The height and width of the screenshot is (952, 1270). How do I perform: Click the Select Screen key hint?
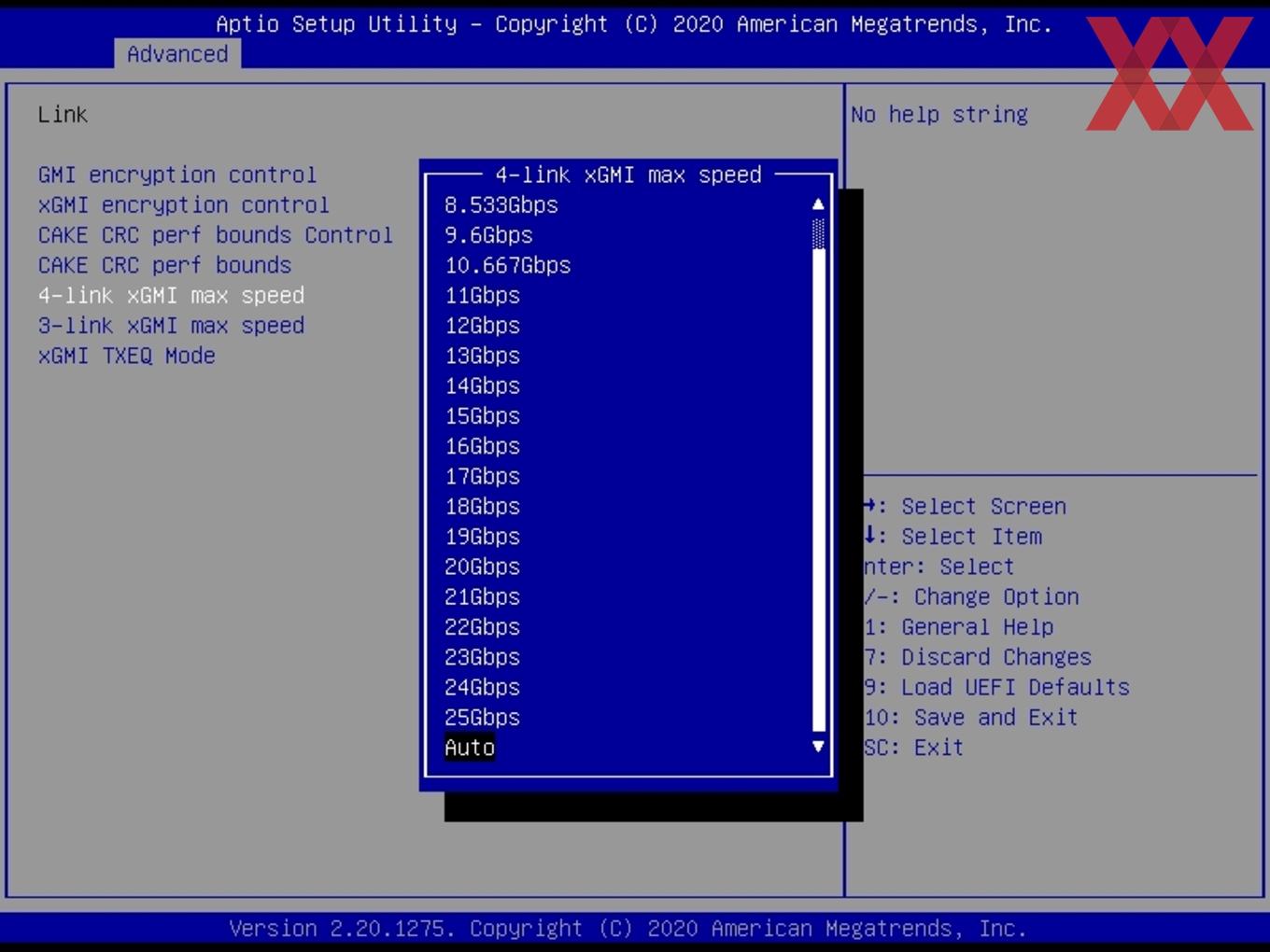965,506
